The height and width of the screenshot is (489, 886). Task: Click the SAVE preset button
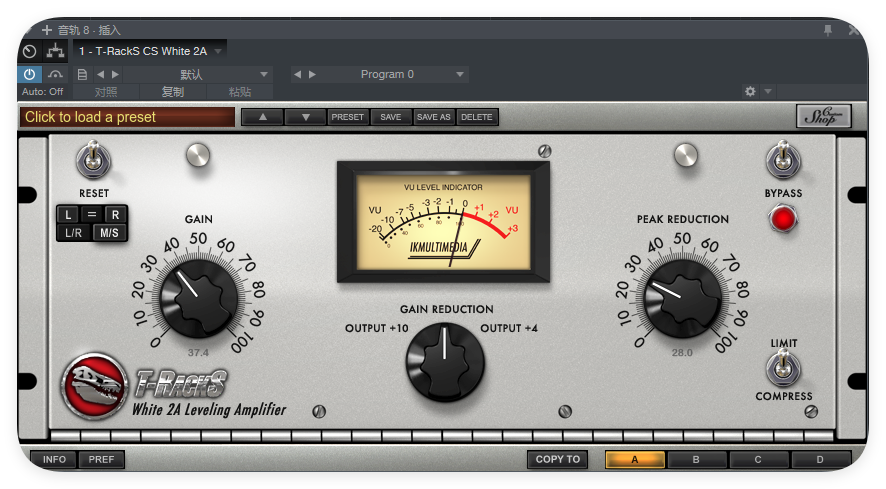[x=390, y=117]
